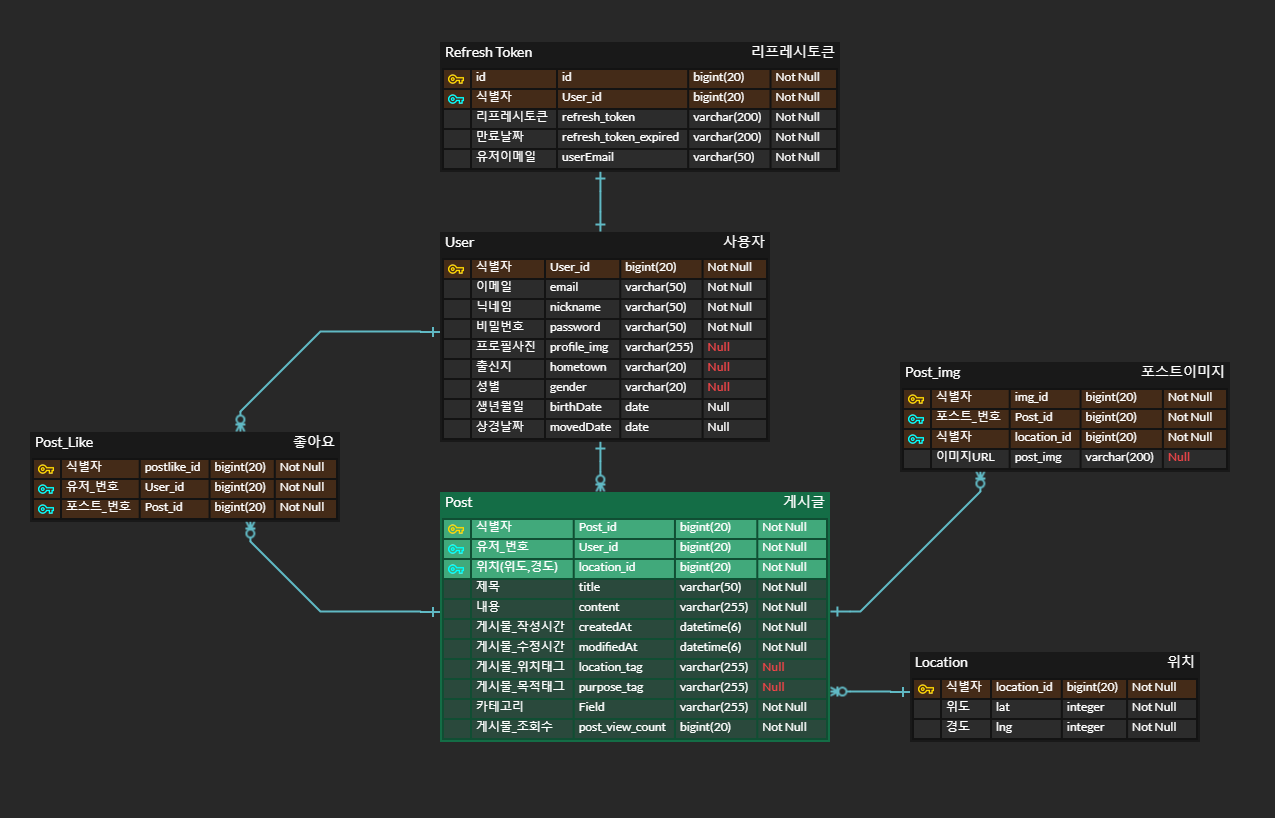
Task: Select the primary key icon next to img_id
Action: [x=916, y=398]
